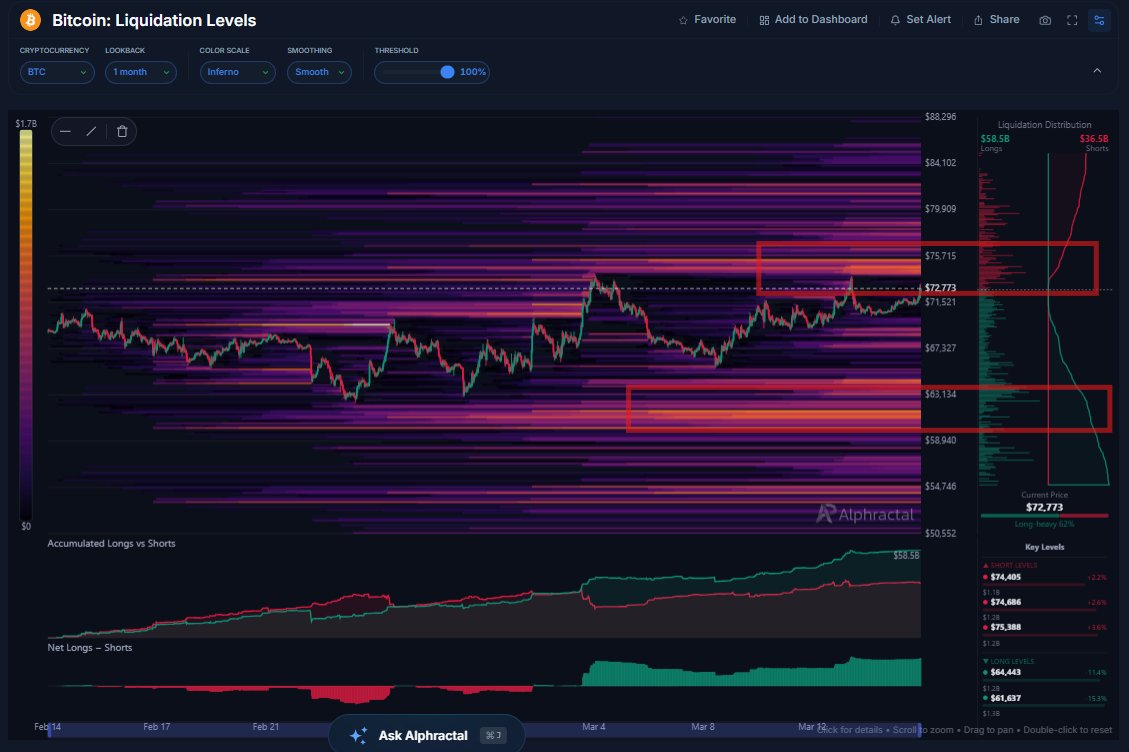
Task: Select the trend line drawing tool
Action: click(91, 132)
